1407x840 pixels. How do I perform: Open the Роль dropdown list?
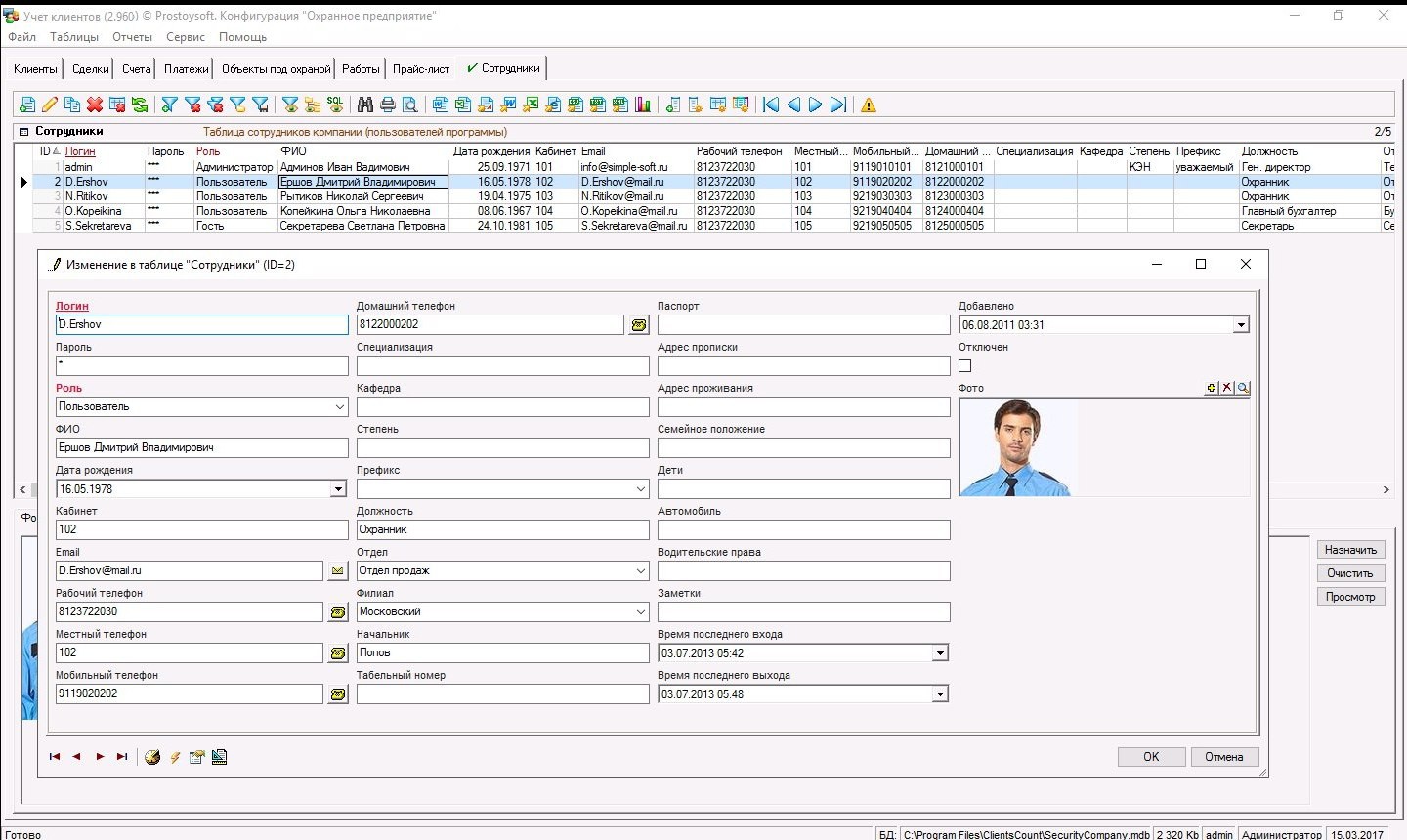click(x=339, y=407)
